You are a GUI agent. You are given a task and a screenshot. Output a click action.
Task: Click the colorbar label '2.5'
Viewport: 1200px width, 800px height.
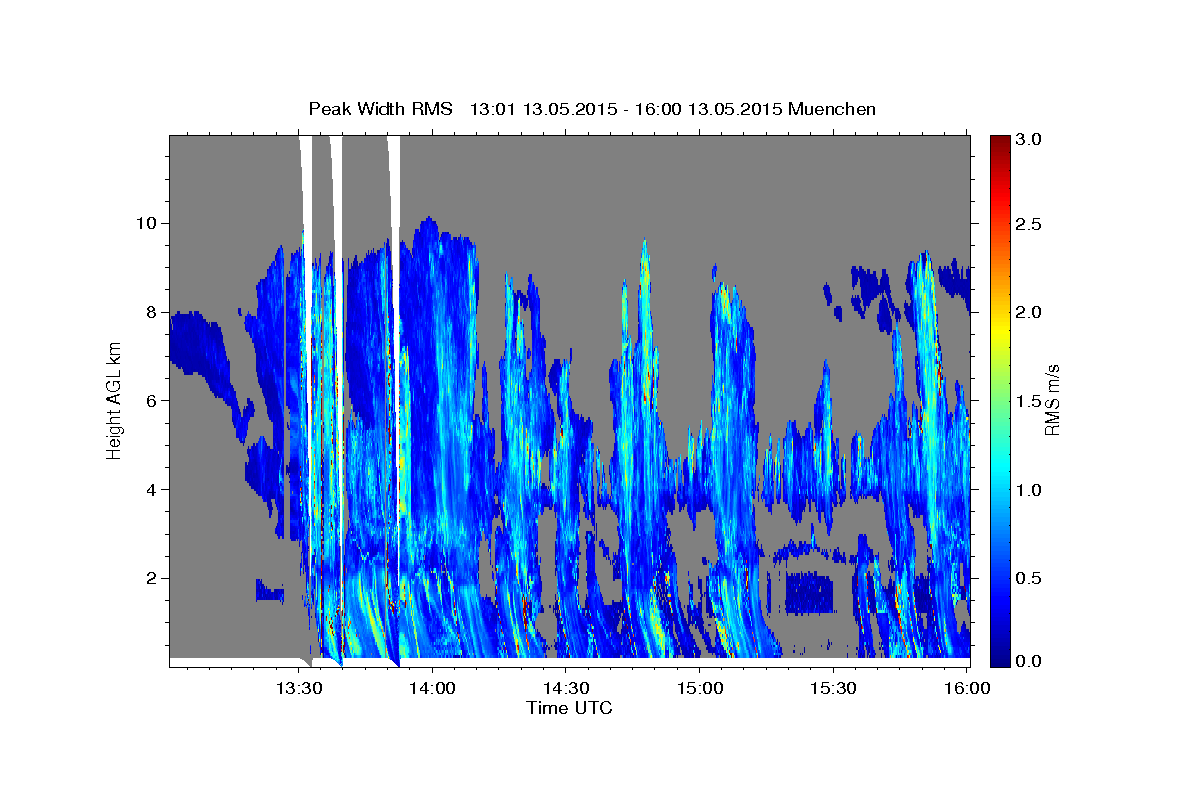tap(1029, 224)
